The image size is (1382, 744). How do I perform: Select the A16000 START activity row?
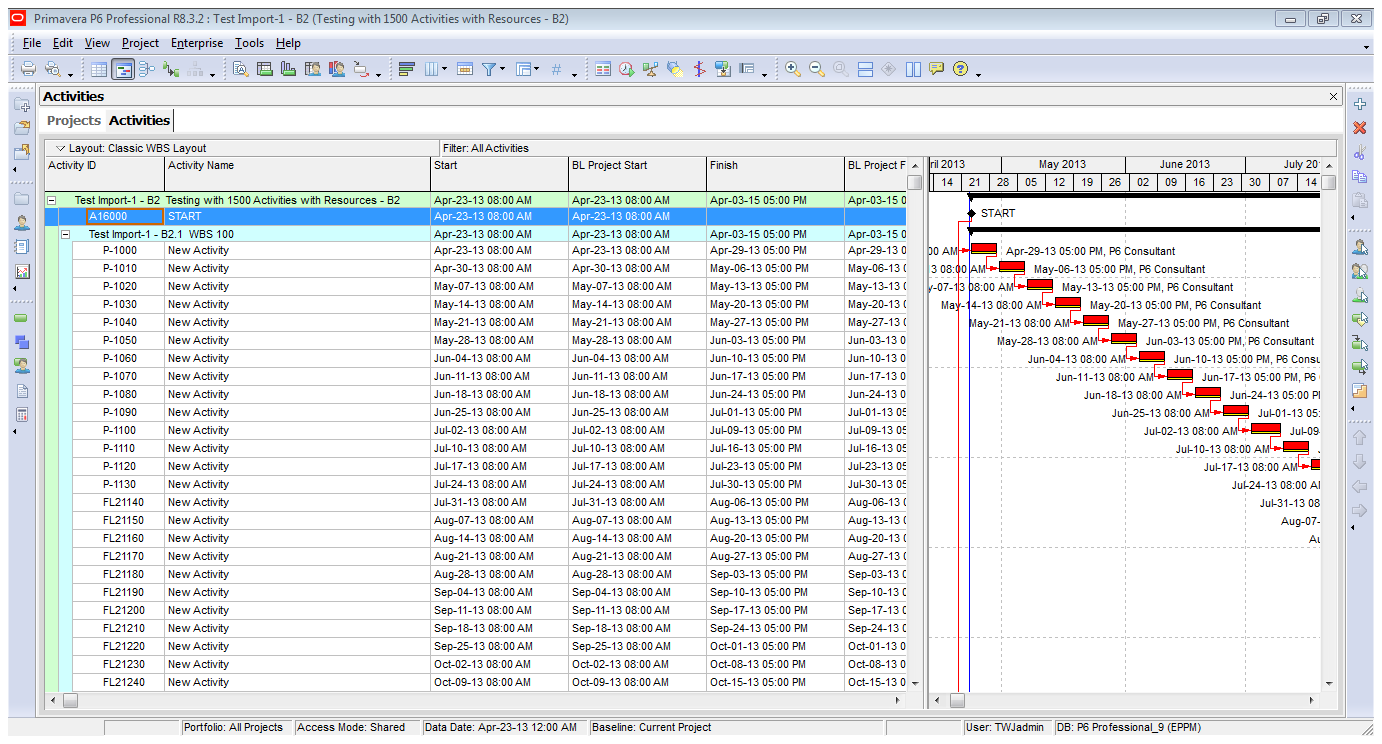click(475, 216)
